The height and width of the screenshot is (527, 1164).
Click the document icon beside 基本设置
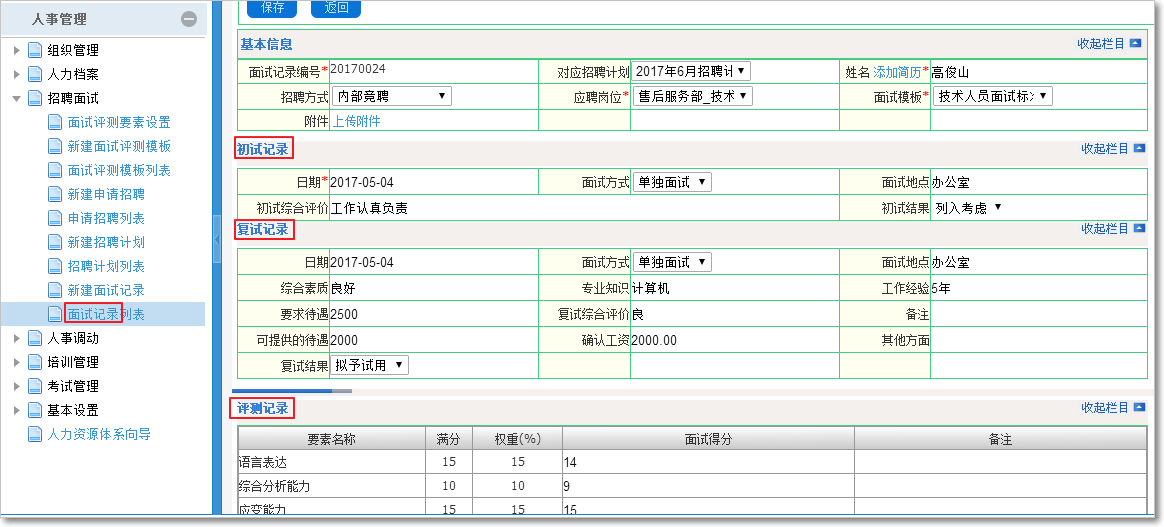[35, 410]
